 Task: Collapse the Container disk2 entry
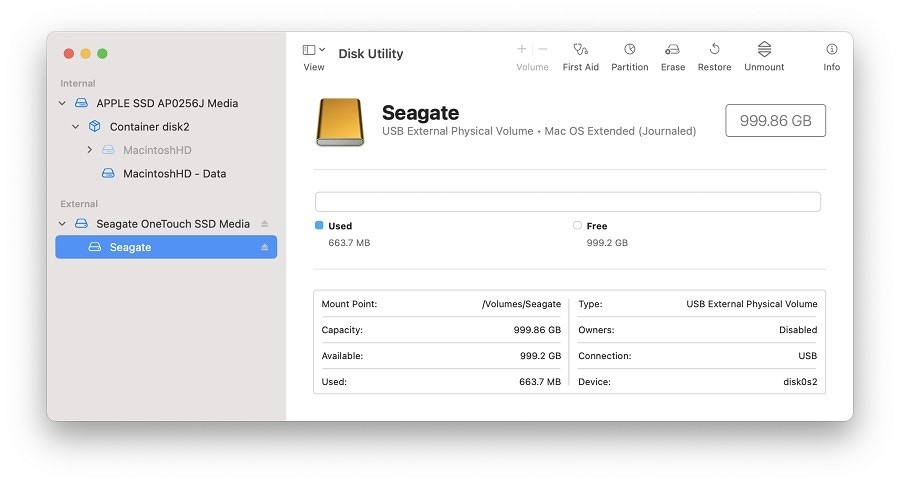[76, 127]
